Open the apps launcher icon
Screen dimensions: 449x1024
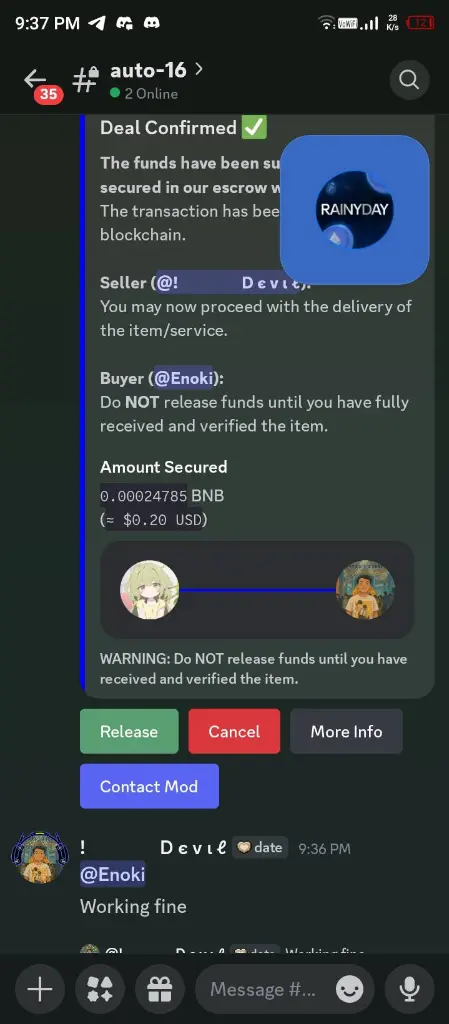(x=100, y=989)
